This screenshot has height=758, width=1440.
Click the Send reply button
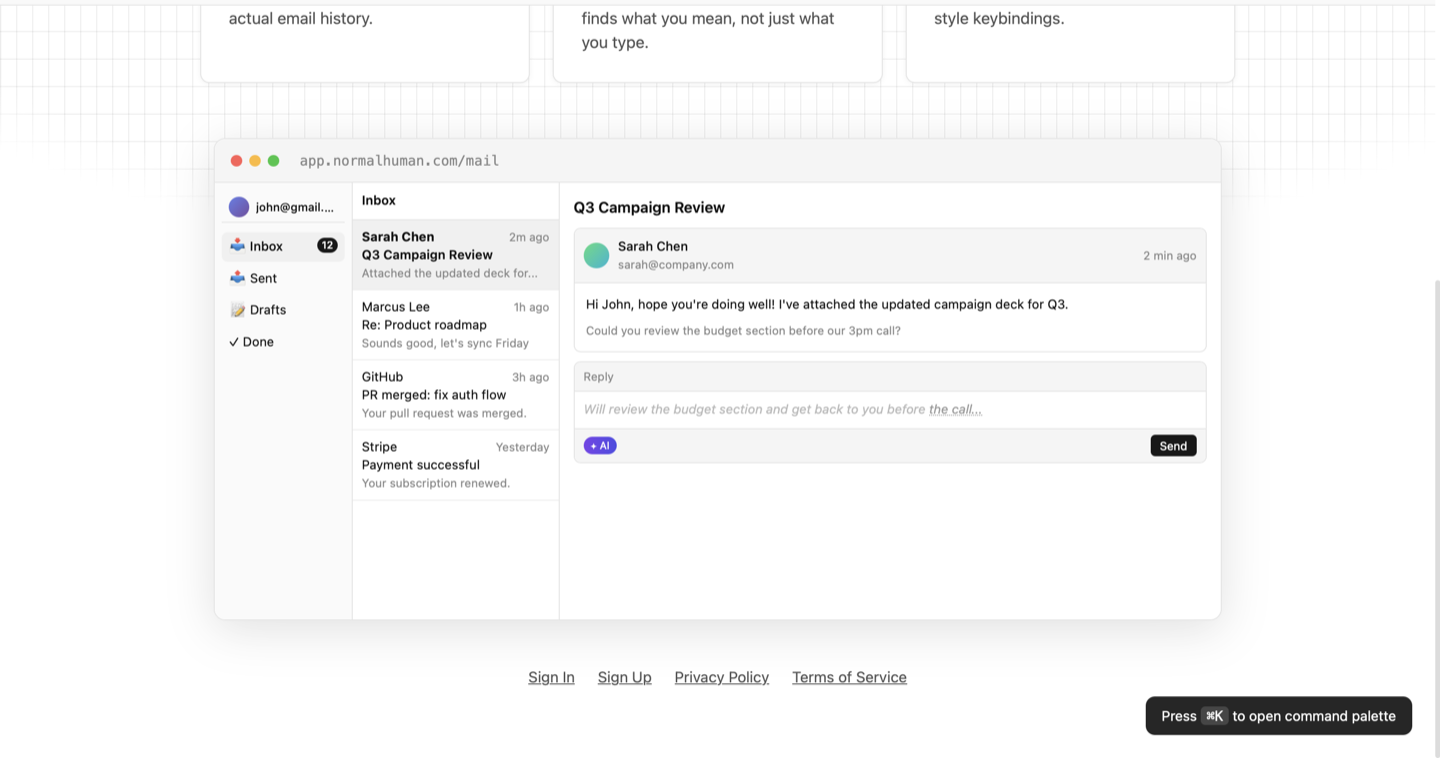1173,445
